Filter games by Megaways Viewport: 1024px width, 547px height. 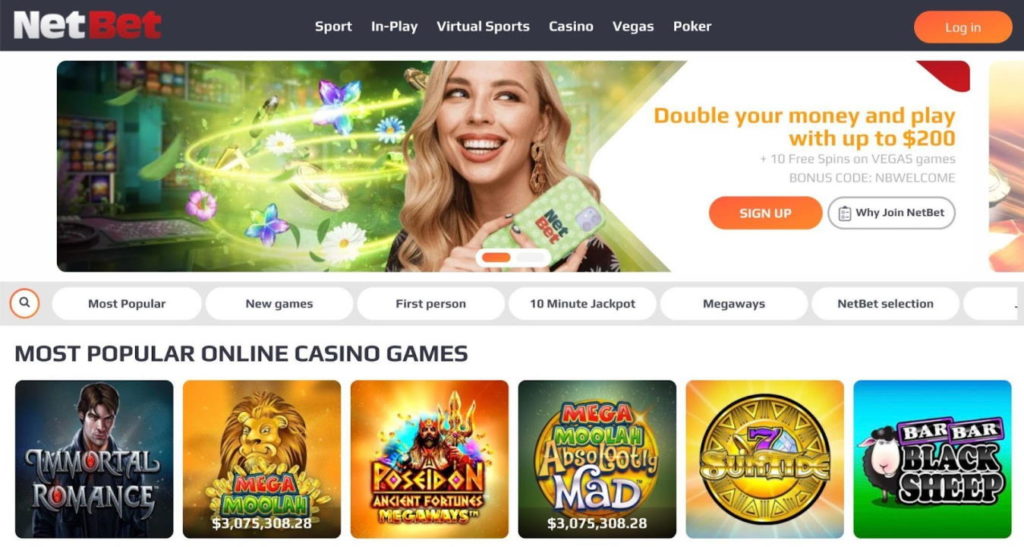click(734, 304)
